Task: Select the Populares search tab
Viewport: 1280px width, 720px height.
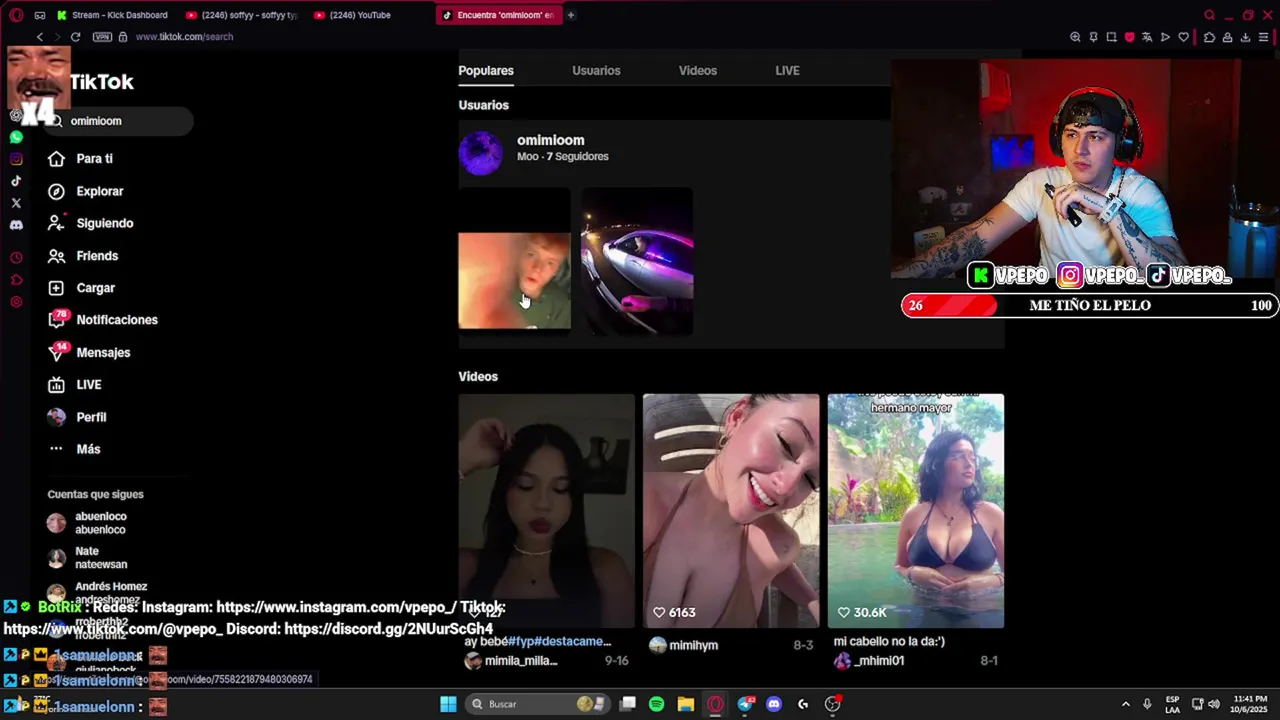Action: [486, 71]
